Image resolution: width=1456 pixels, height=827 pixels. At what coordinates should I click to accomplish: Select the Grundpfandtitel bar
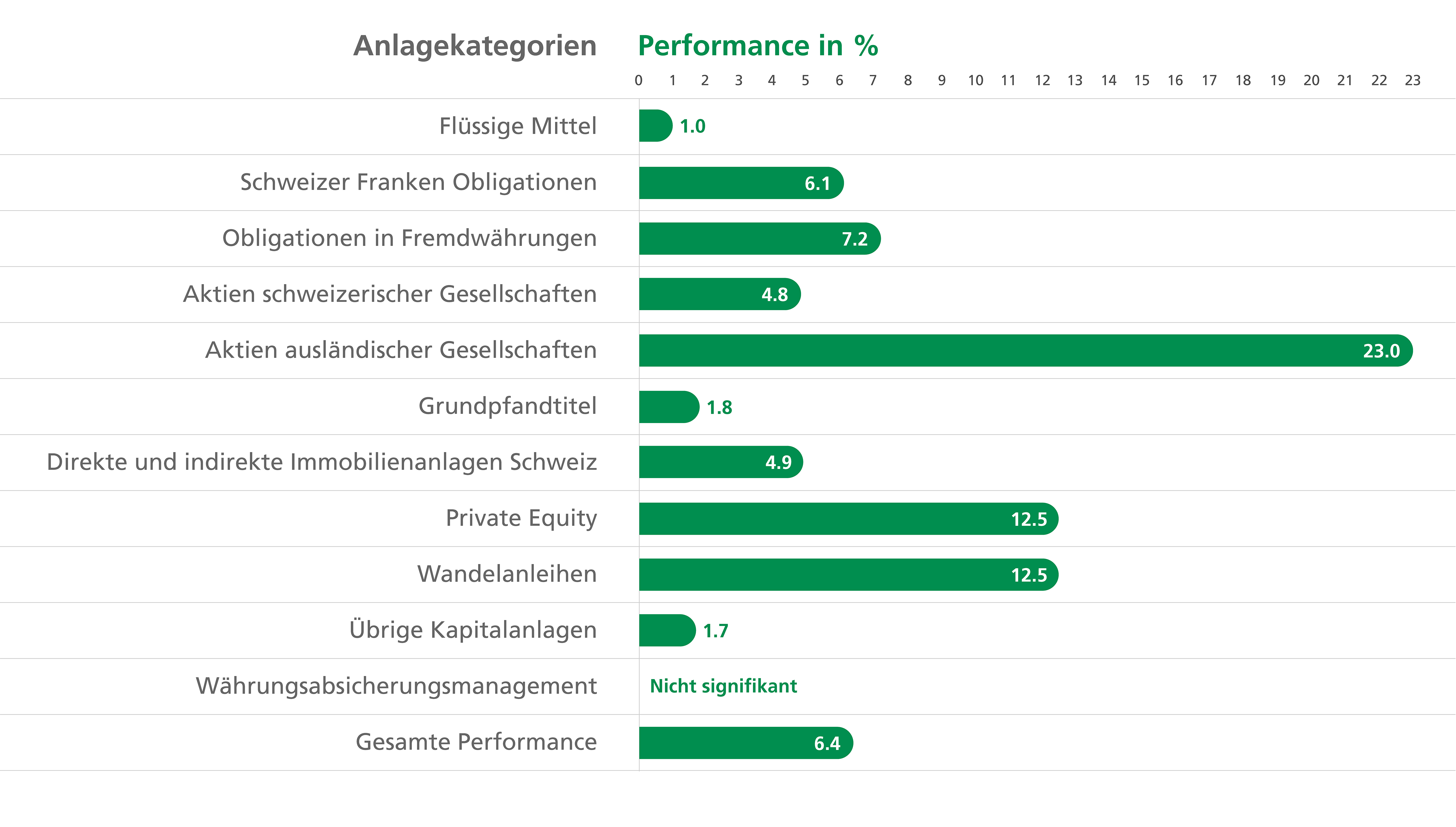click(670, 407)
